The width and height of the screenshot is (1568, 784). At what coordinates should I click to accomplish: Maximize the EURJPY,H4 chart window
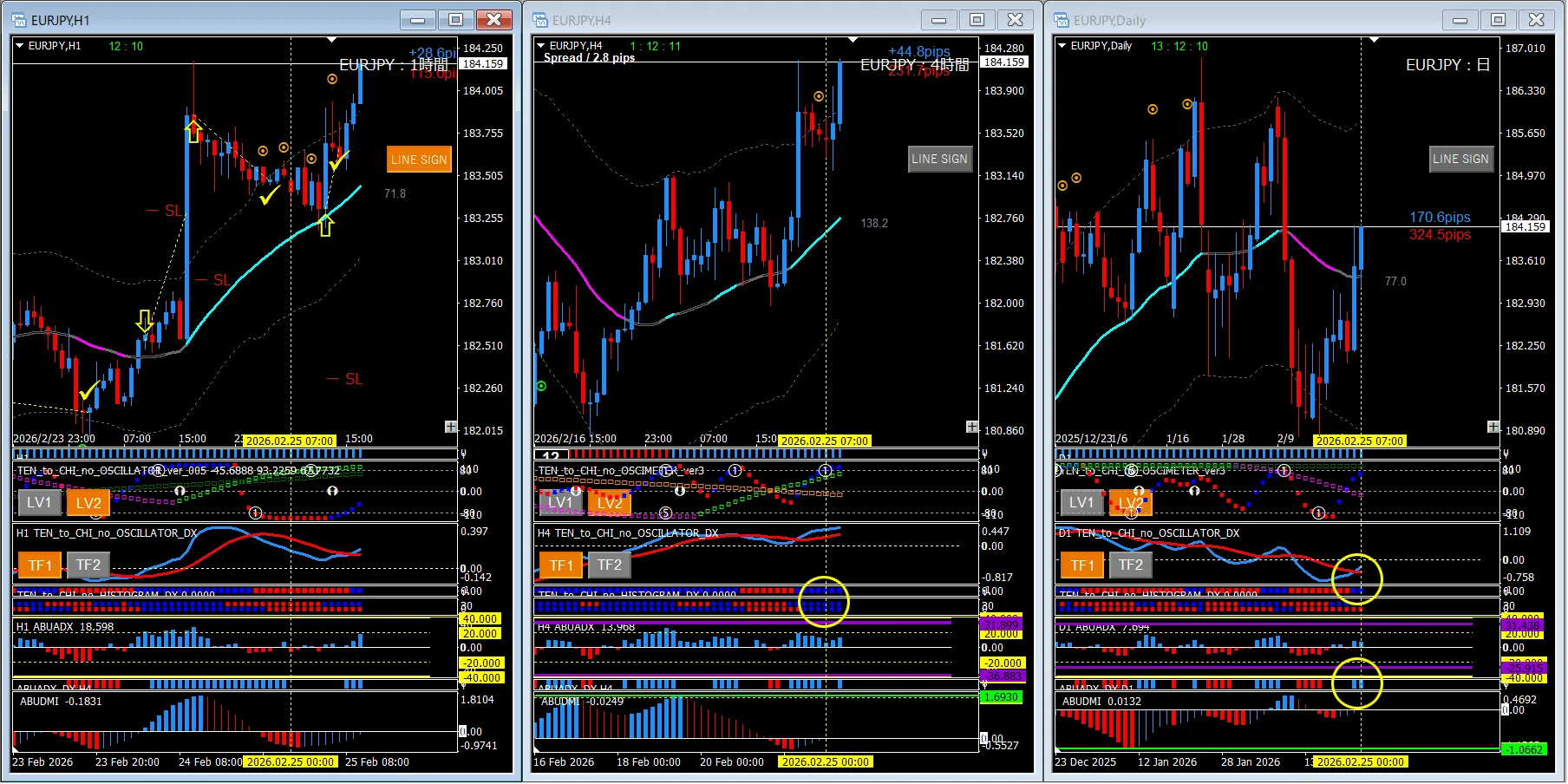pyautogui.click(x=977, y=19)
